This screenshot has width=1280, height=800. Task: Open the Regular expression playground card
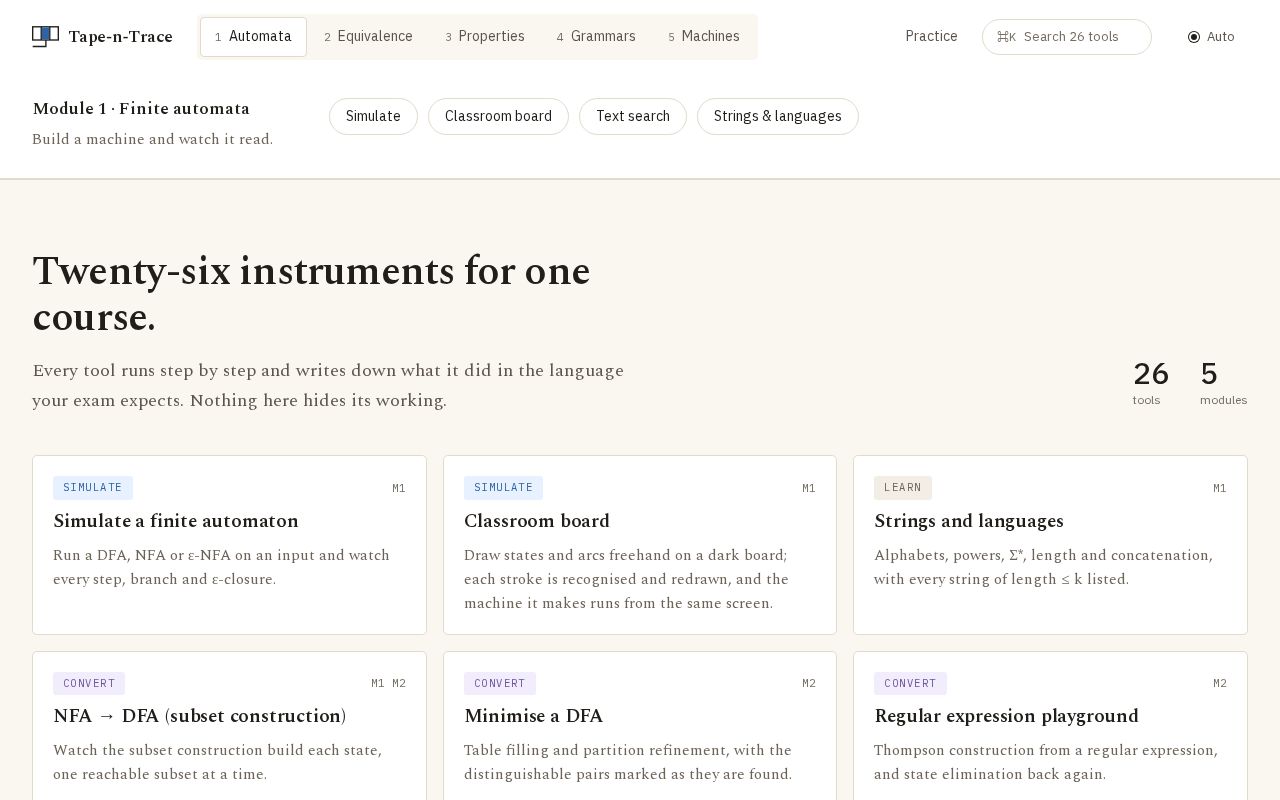(x=1050, y=726)
